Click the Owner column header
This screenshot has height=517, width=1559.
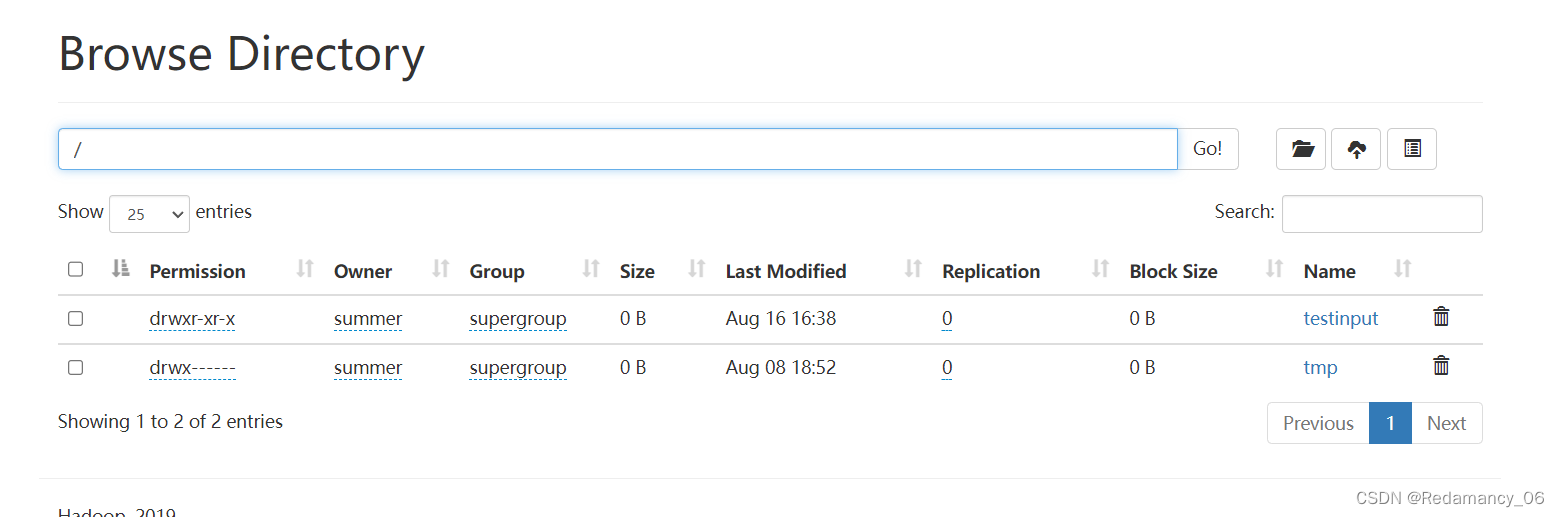point(363,271)
